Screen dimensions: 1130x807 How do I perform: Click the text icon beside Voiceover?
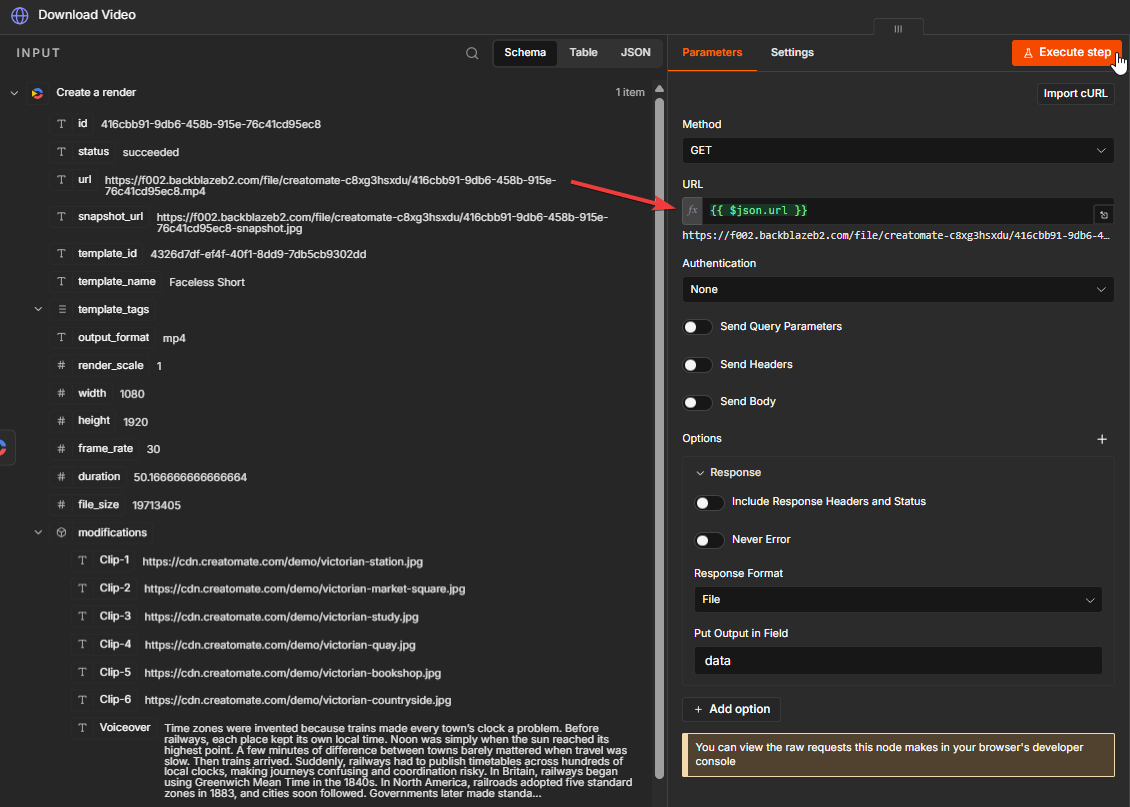(83, 728)
